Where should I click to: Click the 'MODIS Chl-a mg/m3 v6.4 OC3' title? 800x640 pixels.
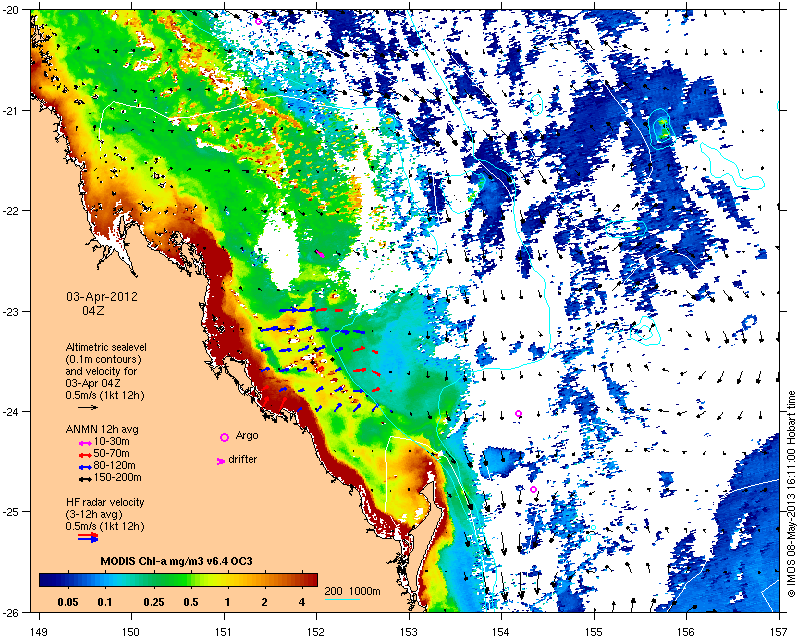(177, 561)
